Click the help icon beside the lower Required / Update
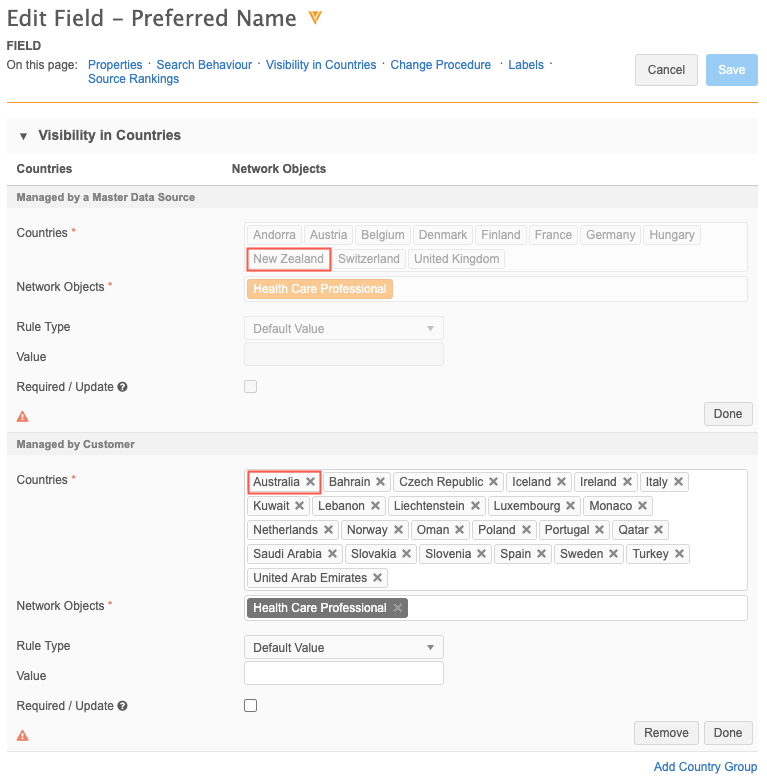Viewport: 767px width, 782px height. (x=122, y=706)
